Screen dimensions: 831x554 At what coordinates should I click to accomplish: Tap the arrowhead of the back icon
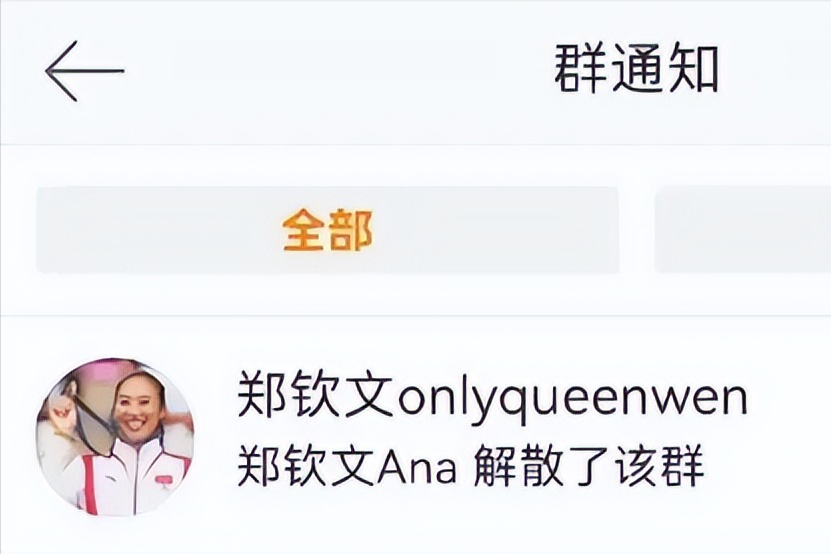(x=61, y=71)
